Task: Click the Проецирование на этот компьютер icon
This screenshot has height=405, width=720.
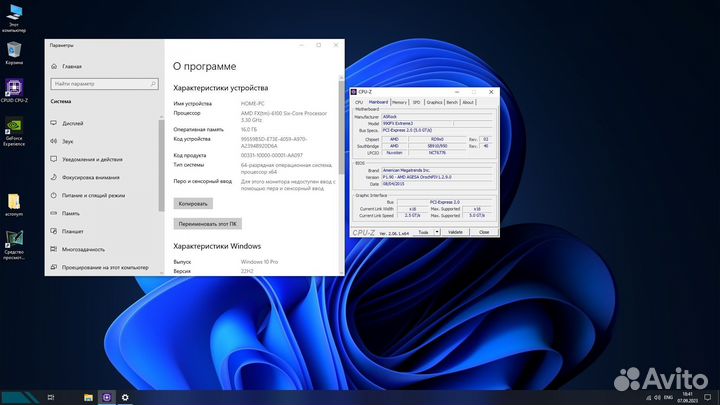Action: coord(54,267)
